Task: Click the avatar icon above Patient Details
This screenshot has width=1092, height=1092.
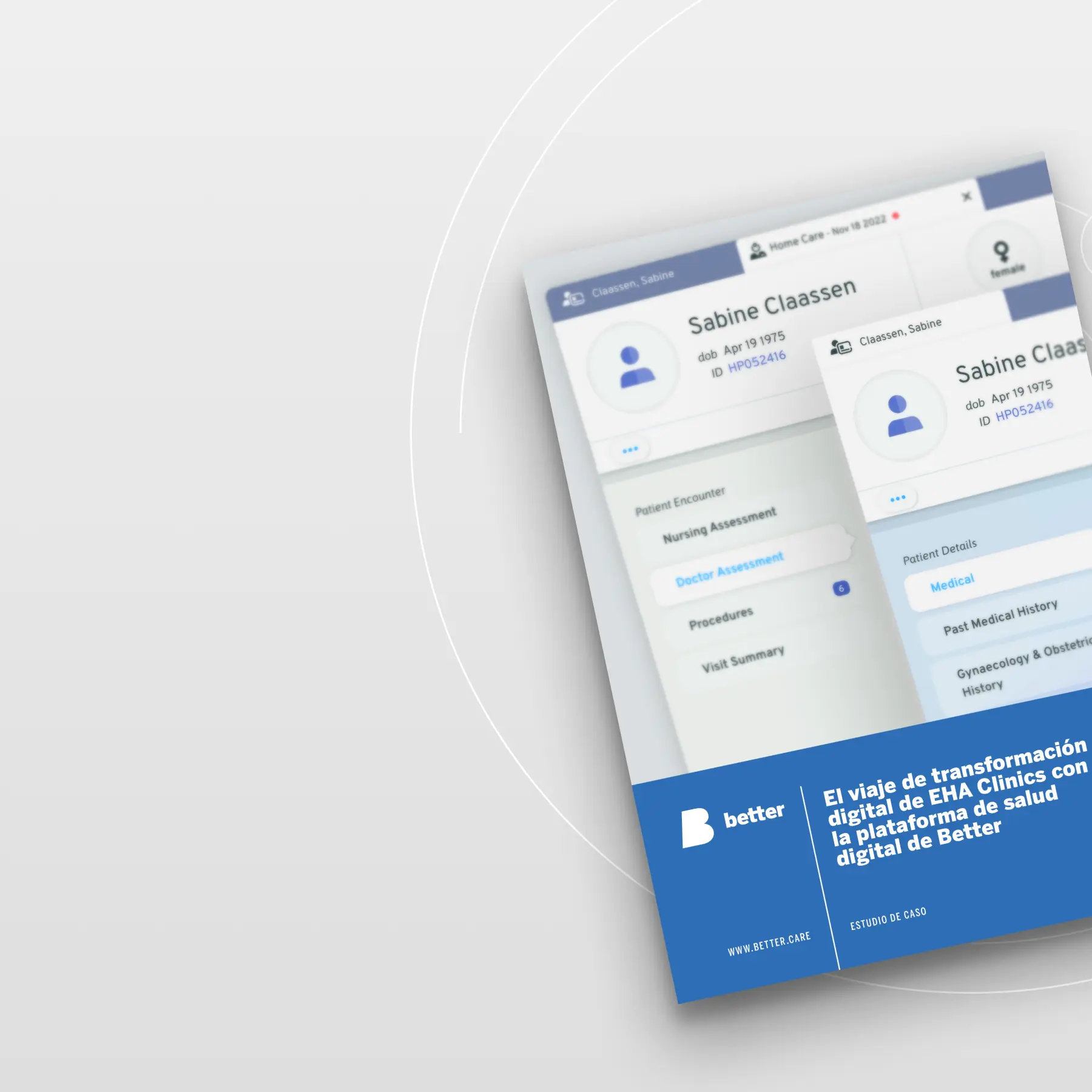Action: [x=901, y=416]
